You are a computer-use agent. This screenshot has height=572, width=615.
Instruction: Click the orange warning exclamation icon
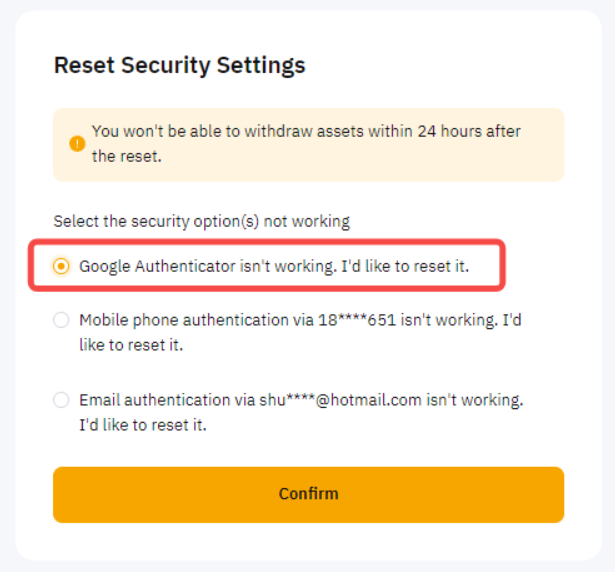coord(77,144)
